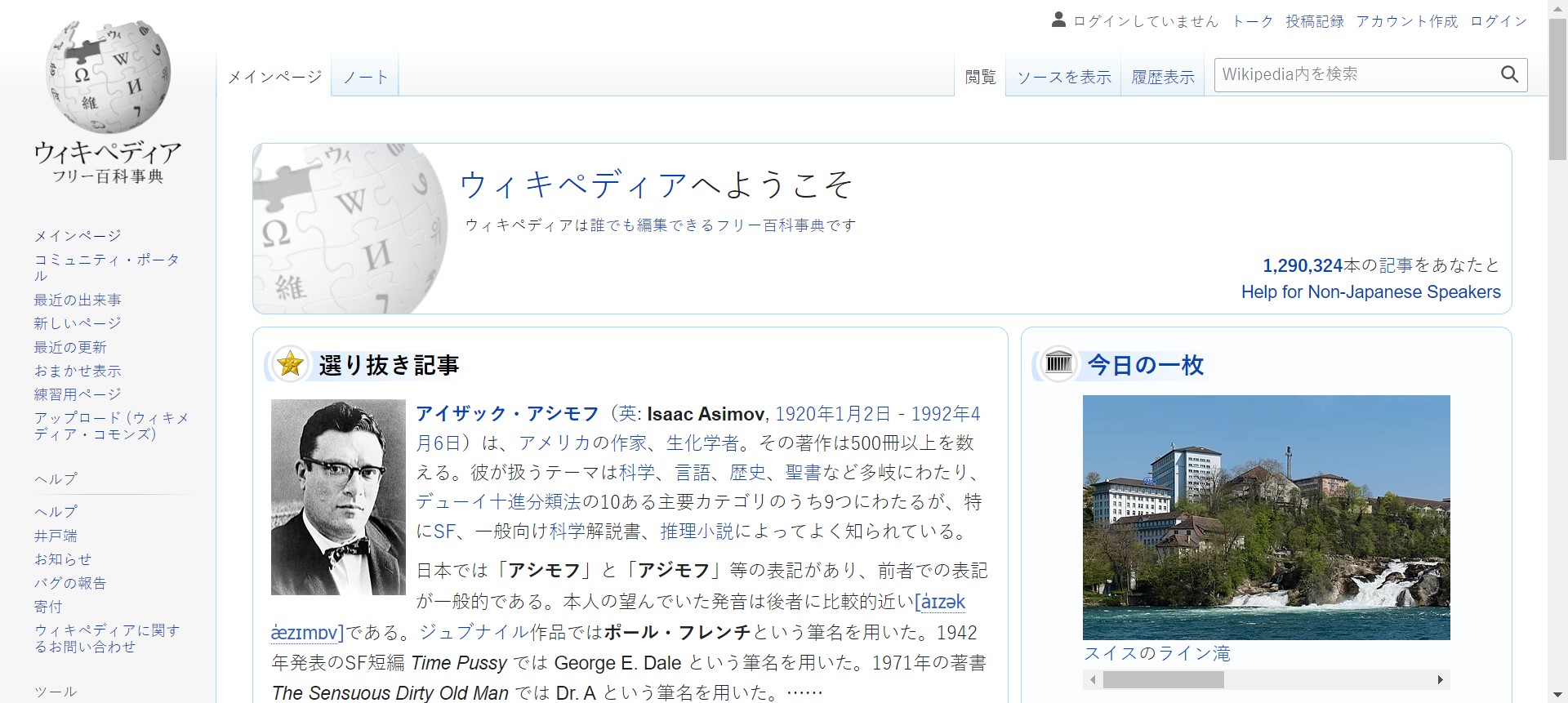Open the スイスのライン滝 caption link
The image size is (1568, 703).
(1157, 653)
